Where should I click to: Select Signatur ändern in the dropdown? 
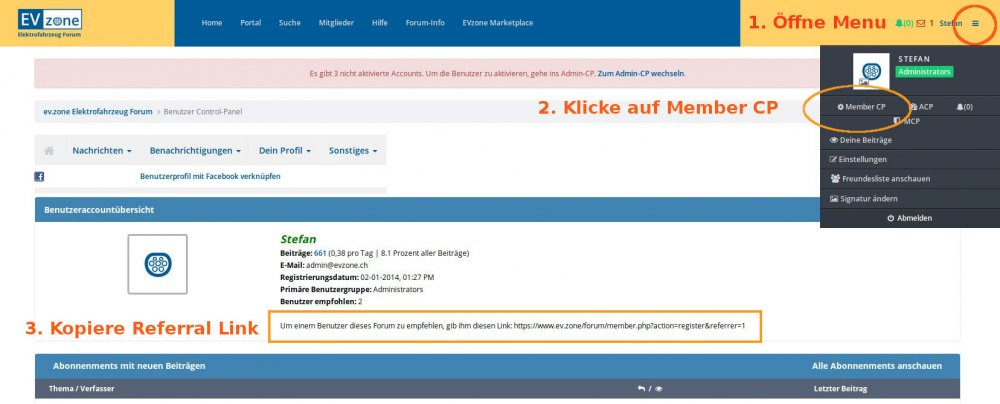[864, 198]
